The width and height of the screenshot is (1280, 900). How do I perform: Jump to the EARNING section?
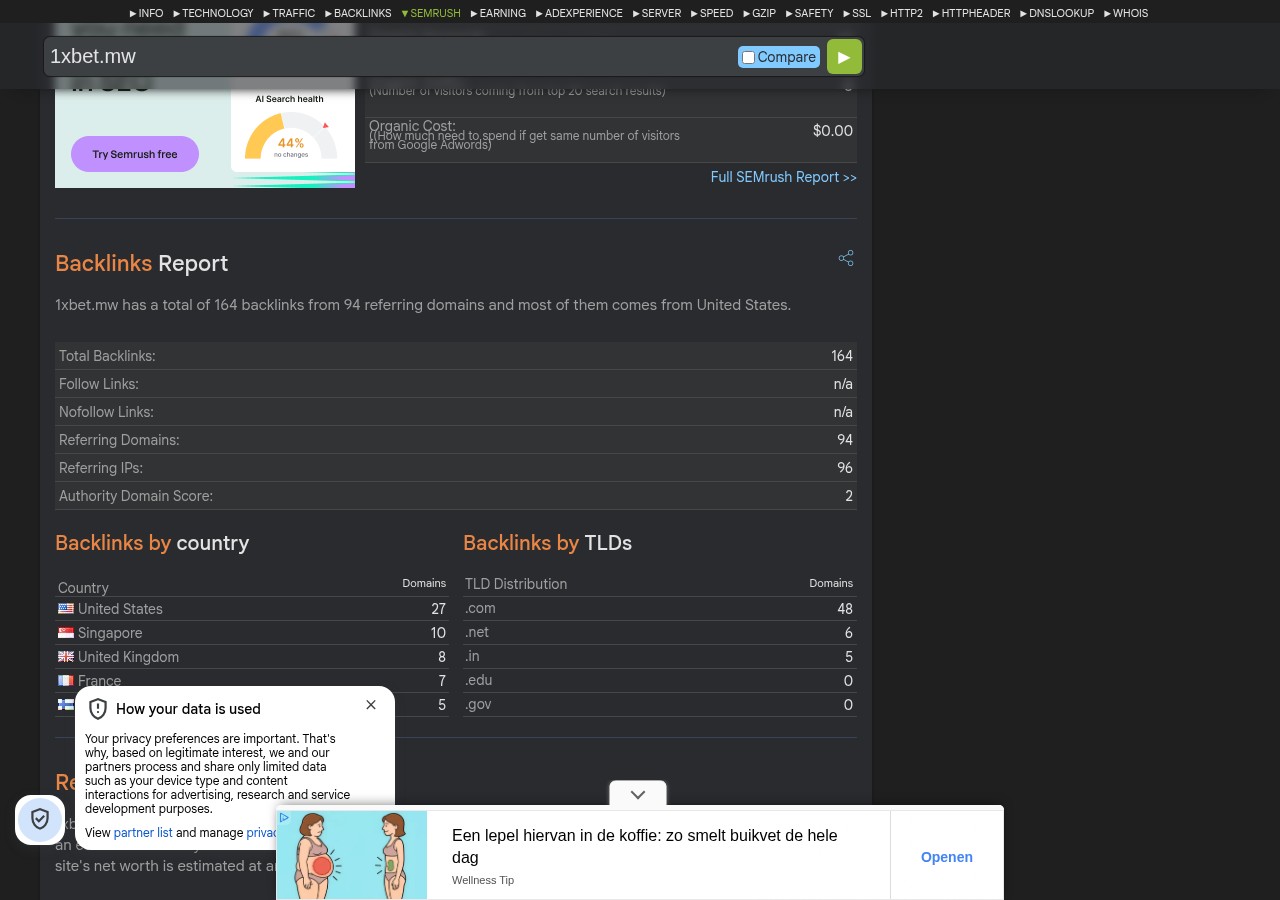pyautogui.click(x=498, y=14)
